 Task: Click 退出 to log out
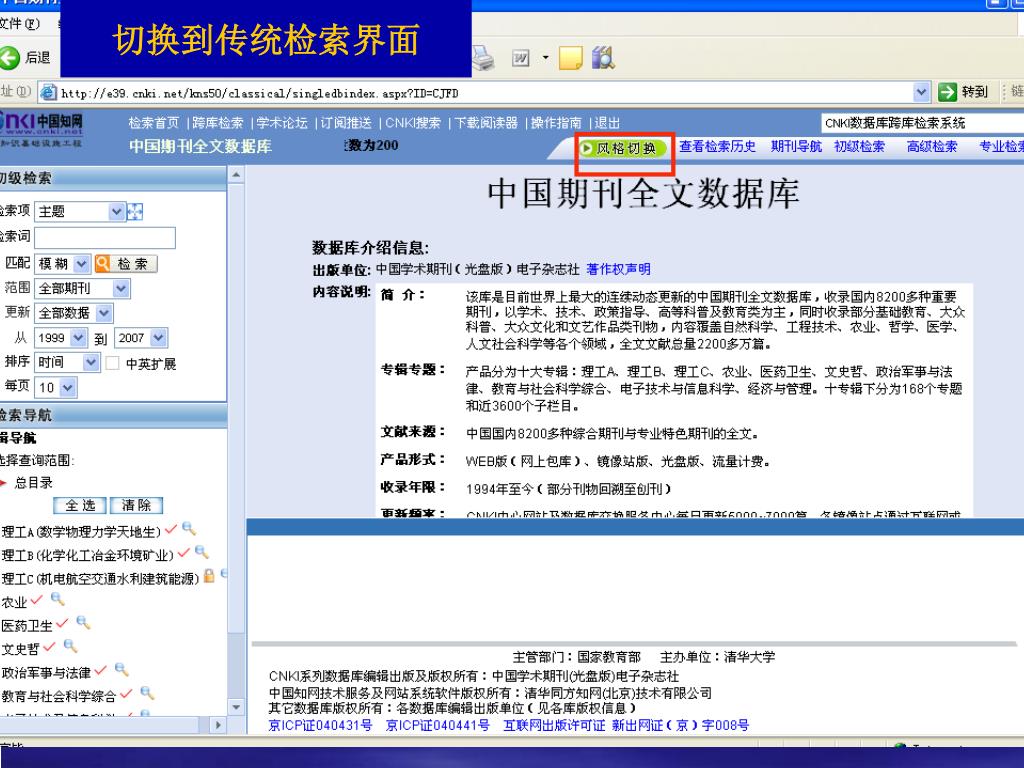(607, 123)
